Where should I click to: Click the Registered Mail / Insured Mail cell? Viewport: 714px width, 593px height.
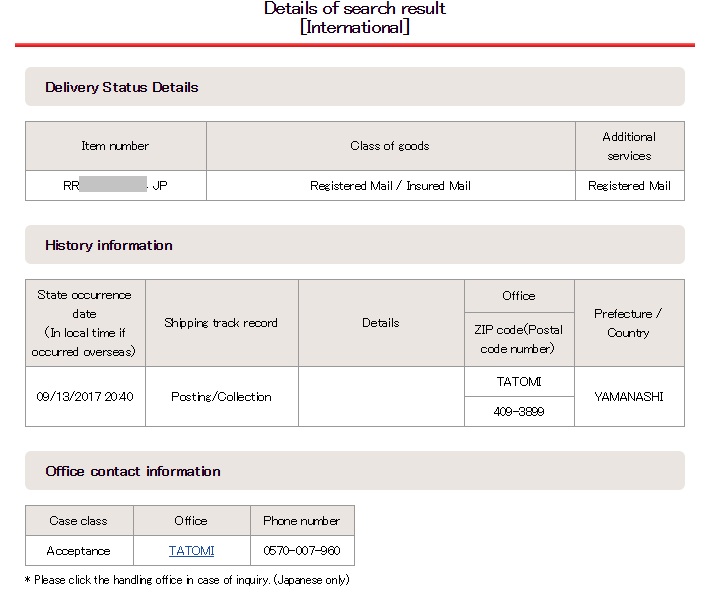391,185
